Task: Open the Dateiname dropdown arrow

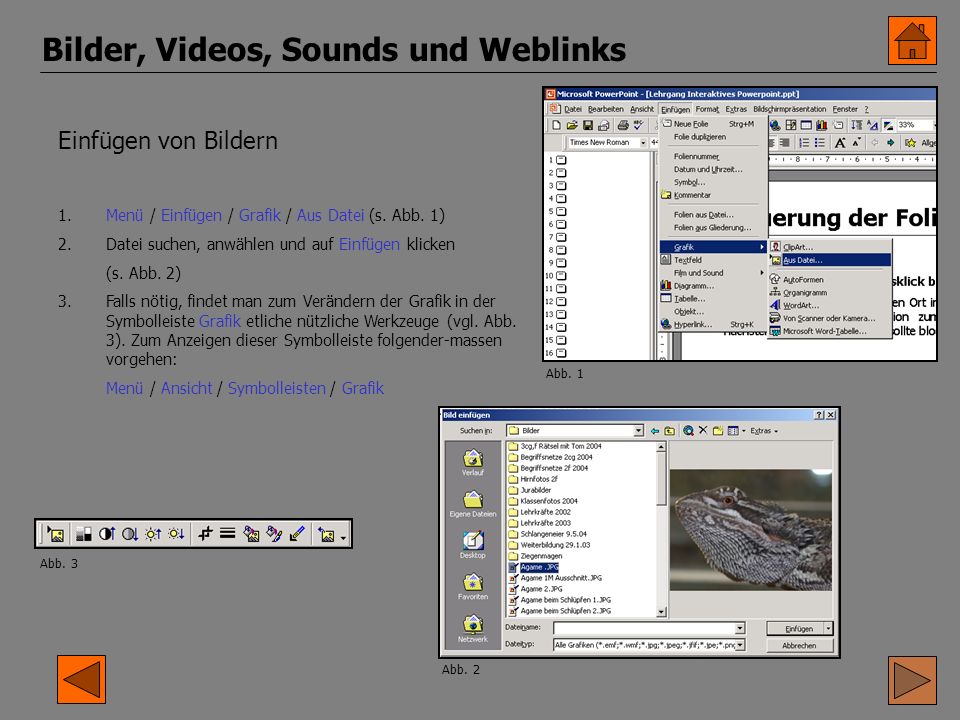Action: tap(740, 628)
